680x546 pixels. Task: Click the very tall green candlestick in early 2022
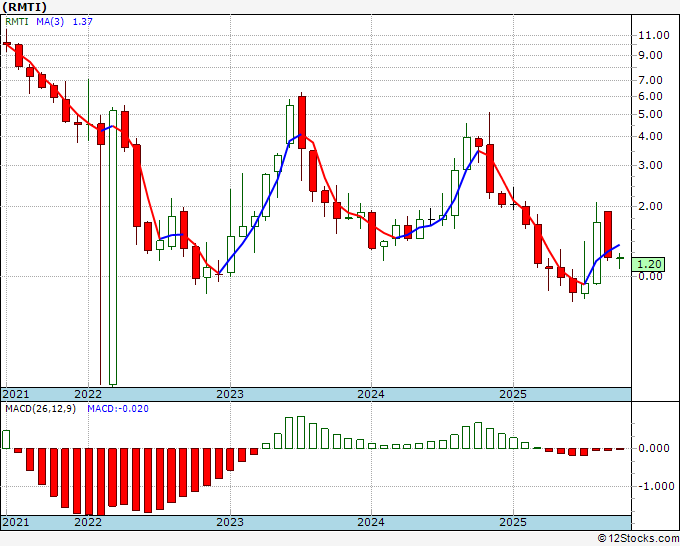pos(113,247)
